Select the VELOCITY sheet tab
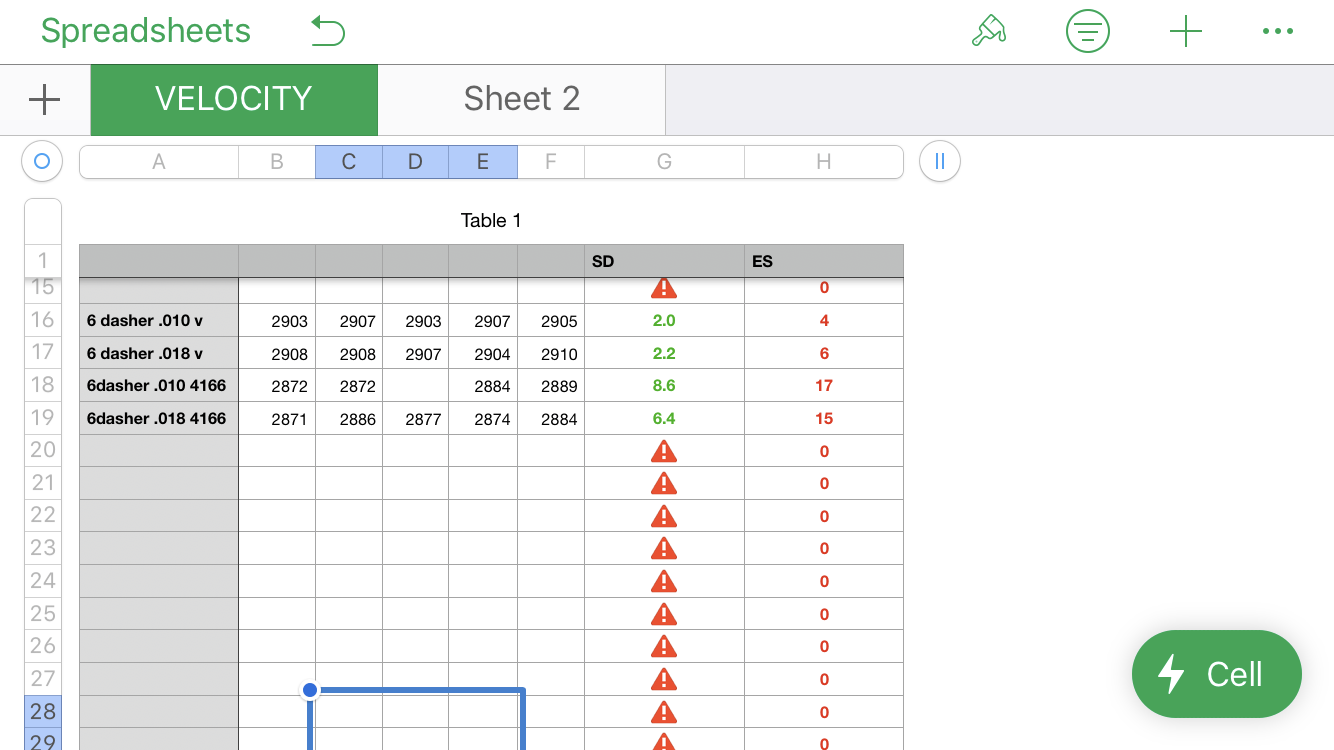Image resolution: width=1334 pixels, height=750 pixels. click(x=234, y=99)
